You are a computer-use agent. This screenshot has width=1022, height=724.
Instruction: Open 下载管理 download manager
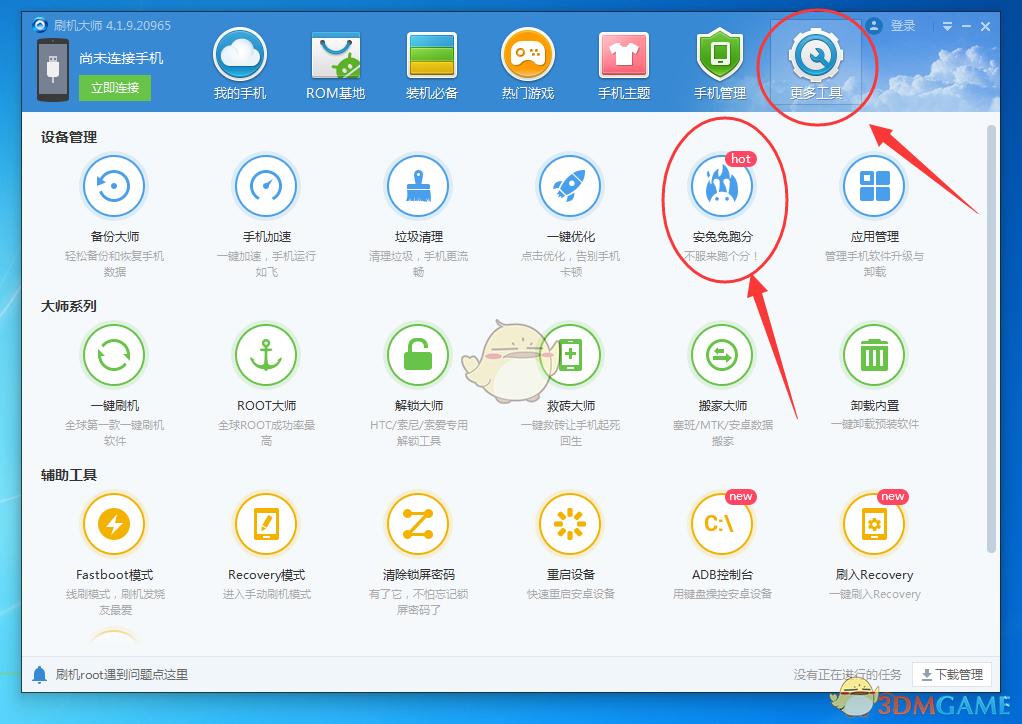point(952,675)
